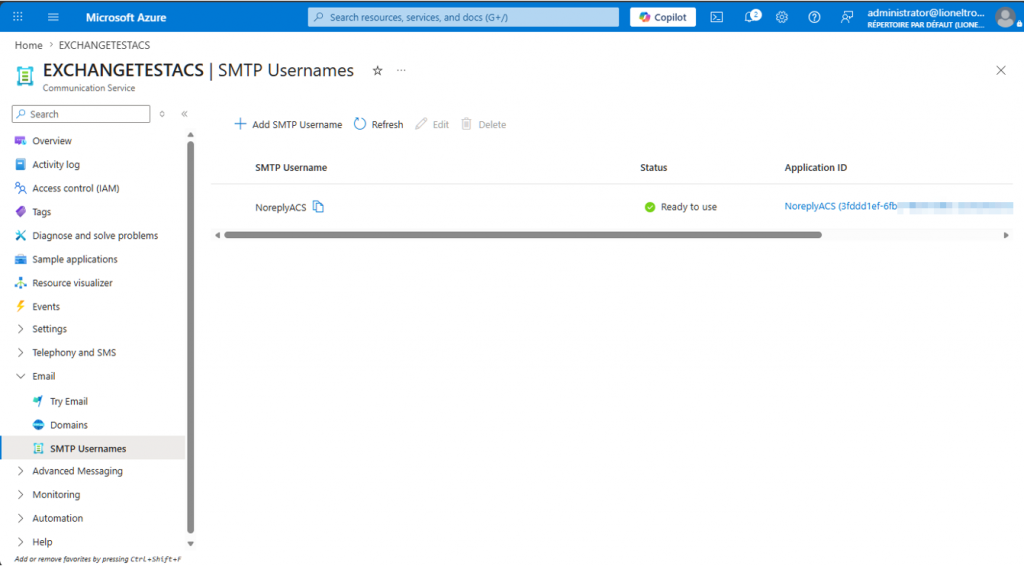
Task: Open the feedback icon in header
Action: coord(846,17)
